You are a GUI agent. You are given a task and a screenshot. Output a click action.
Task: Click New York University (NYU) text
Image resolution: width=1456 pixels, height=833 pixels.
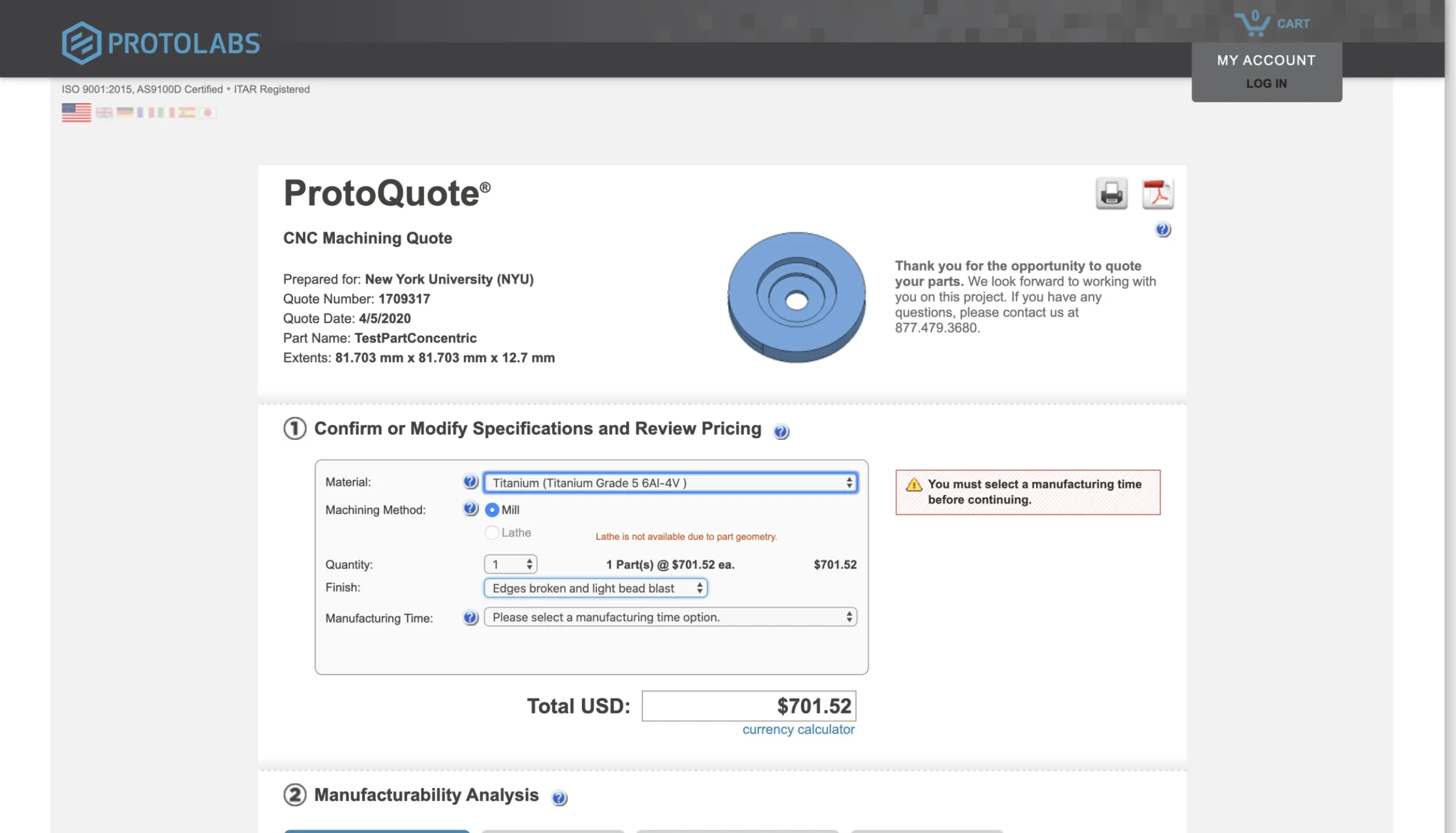449,280
